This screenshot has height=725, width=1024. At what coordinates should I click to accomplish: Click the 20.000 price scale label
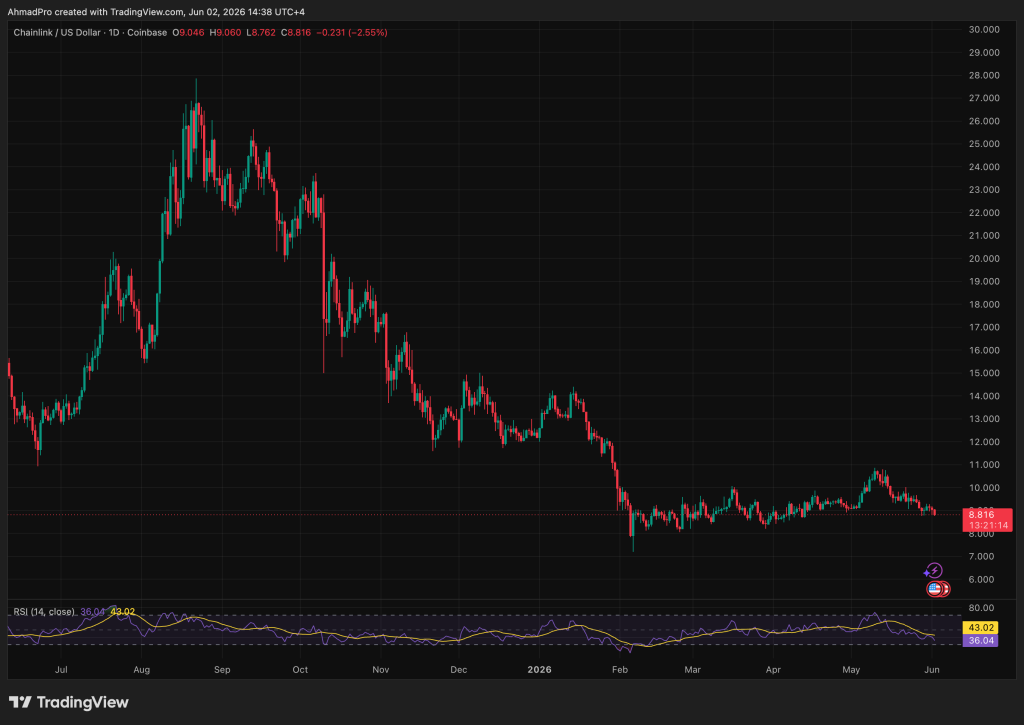[984, 258]
